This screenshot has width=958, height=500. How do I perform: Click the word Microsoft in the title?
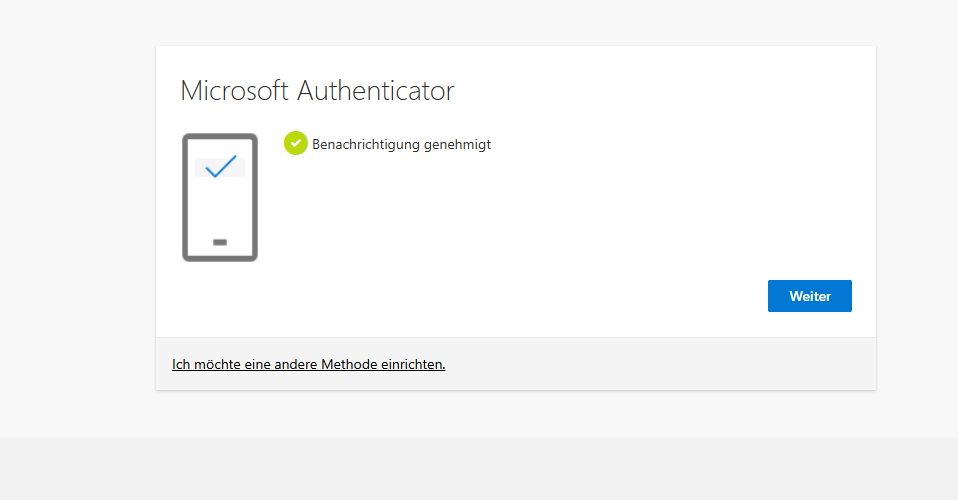tap(235, 91)
